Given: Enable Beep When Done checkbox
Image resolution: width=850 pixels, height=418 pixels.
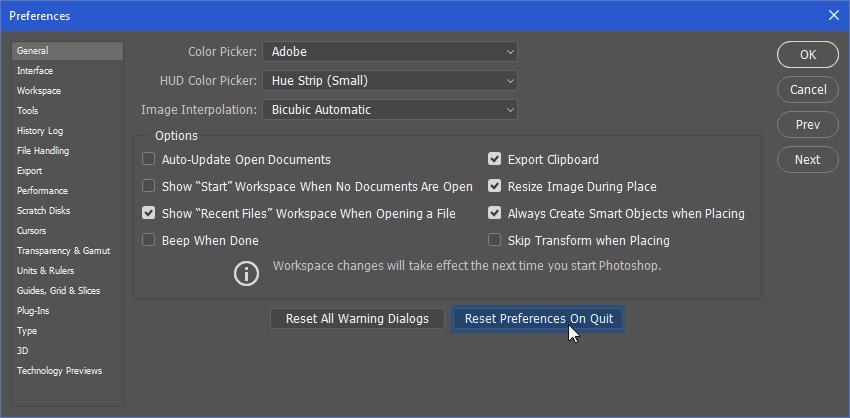Looking at the screenshot, I should pos(148,240).
